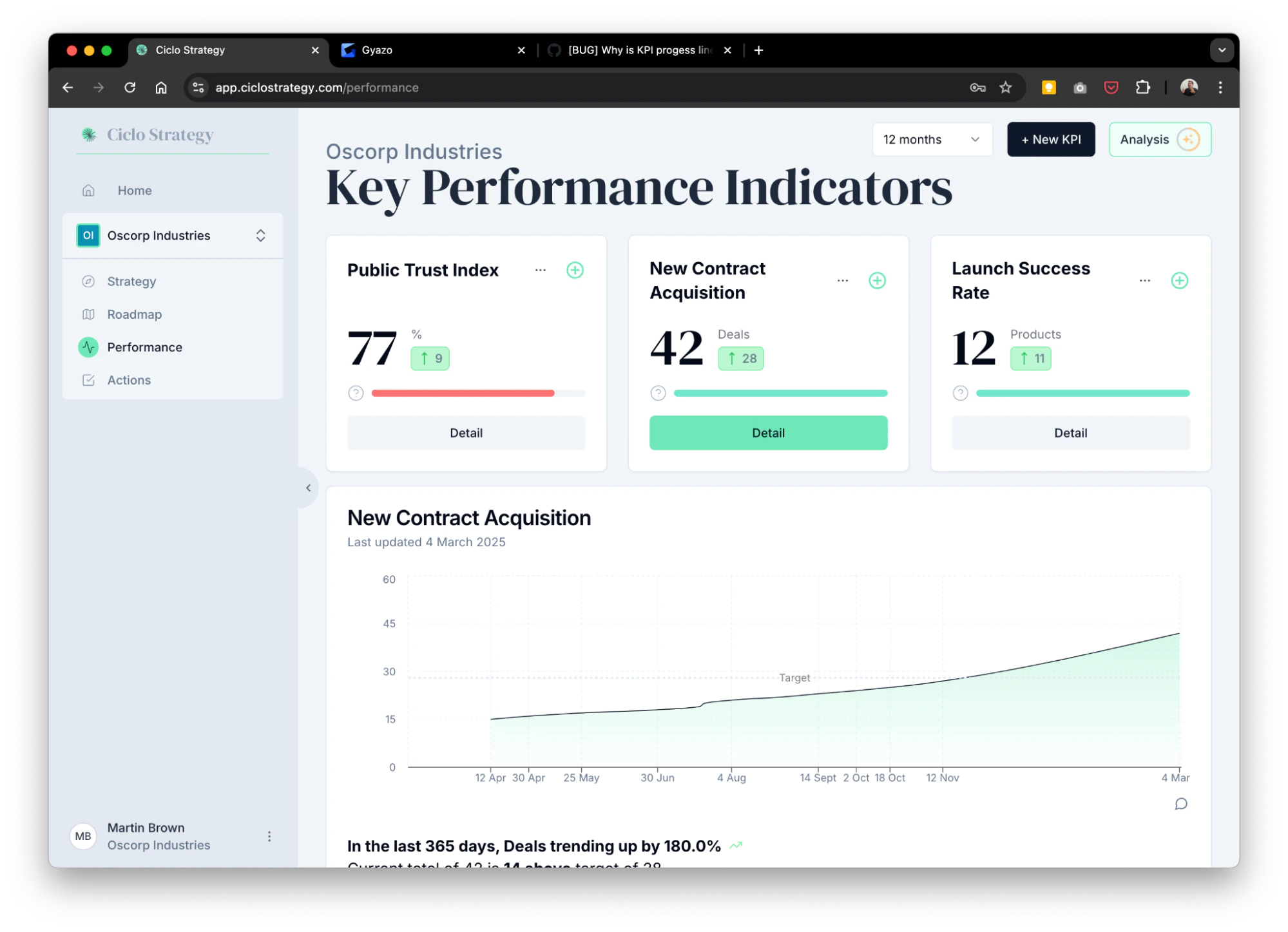Image resolution: width=1288 pixels, height=932 pixels.
Task: Click the Launch Success Rate progress bar
Action: click(x=1082, y=393)
